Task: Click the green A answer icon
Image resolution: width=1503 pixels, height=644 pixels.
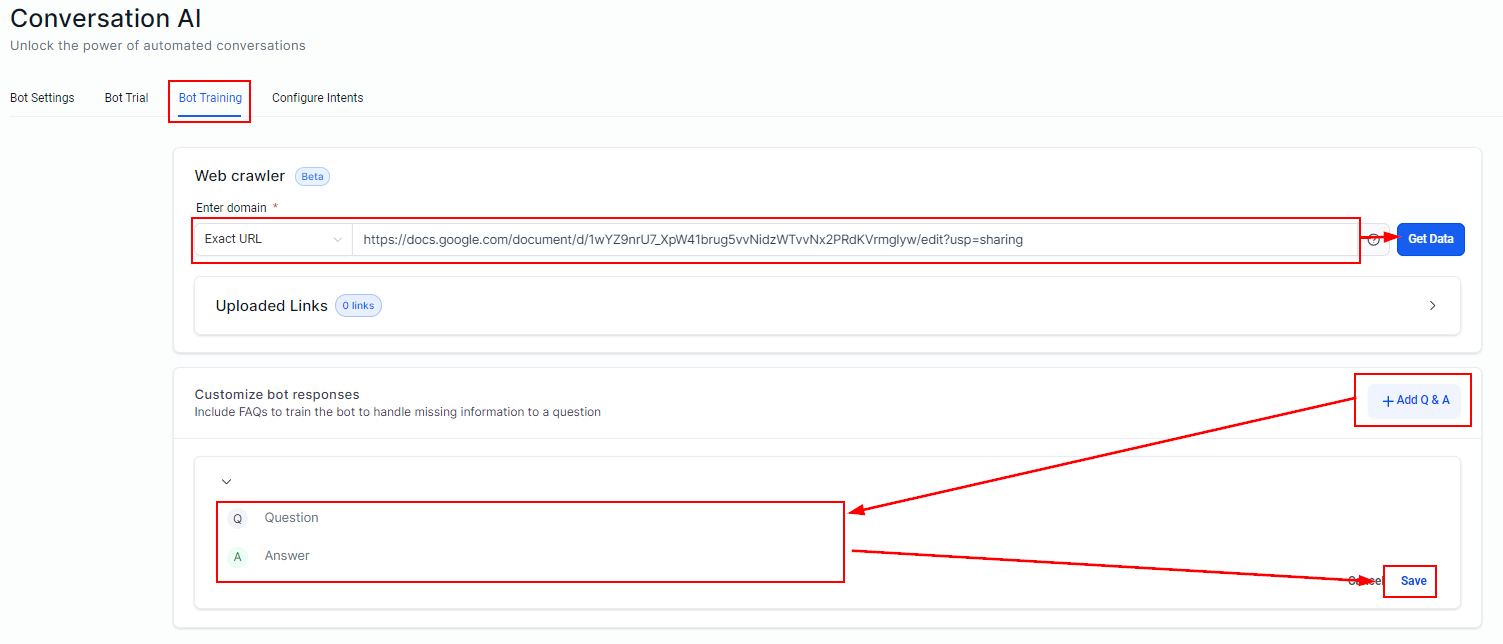Action: click(237, 557)
